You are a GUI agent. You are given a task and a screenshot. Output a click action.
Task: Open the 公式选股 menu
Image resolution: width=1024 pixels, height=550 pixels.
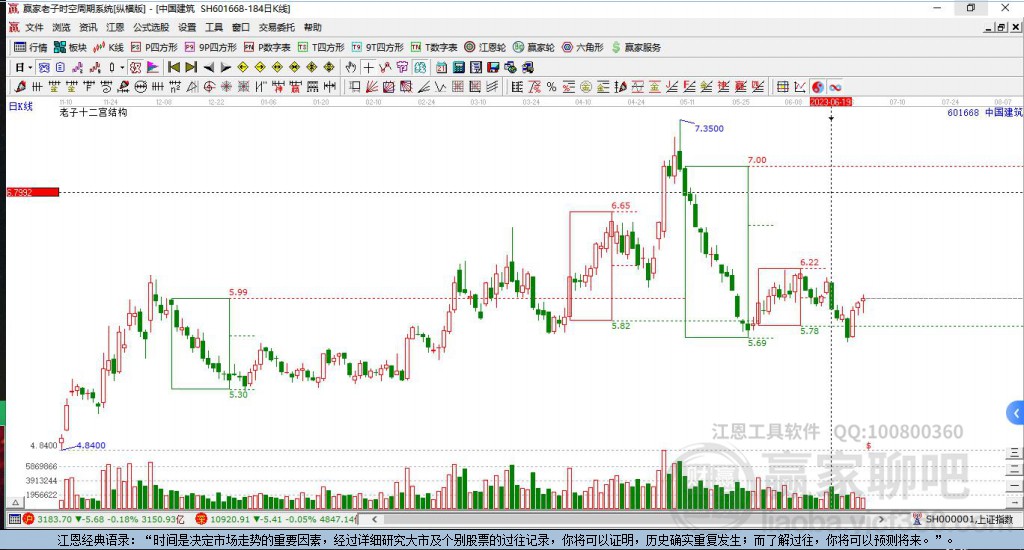coord(150,28)
